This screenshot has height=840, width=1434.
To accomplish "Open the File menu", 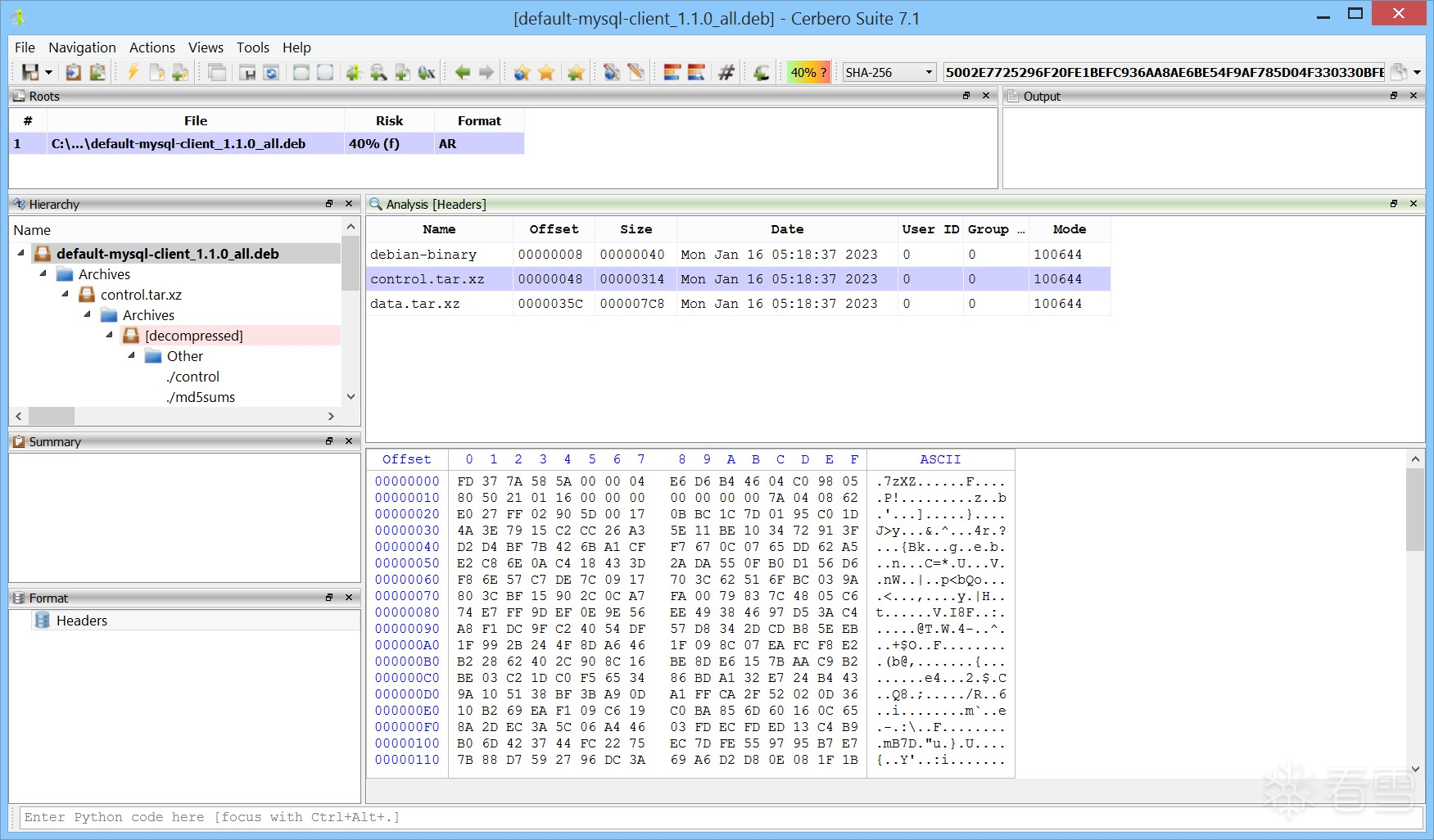I will [x=25, y=47].
